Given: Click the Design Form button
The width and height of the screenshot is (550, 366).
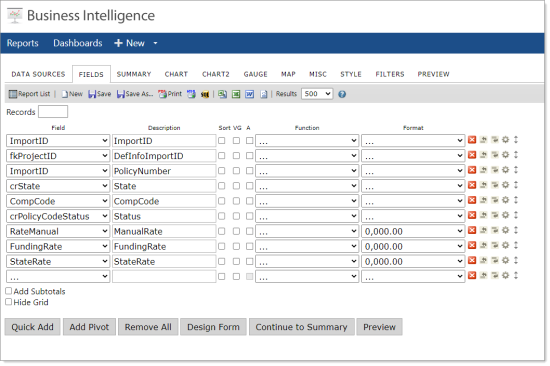Looking at the screenshot, I should pos(213,327).
